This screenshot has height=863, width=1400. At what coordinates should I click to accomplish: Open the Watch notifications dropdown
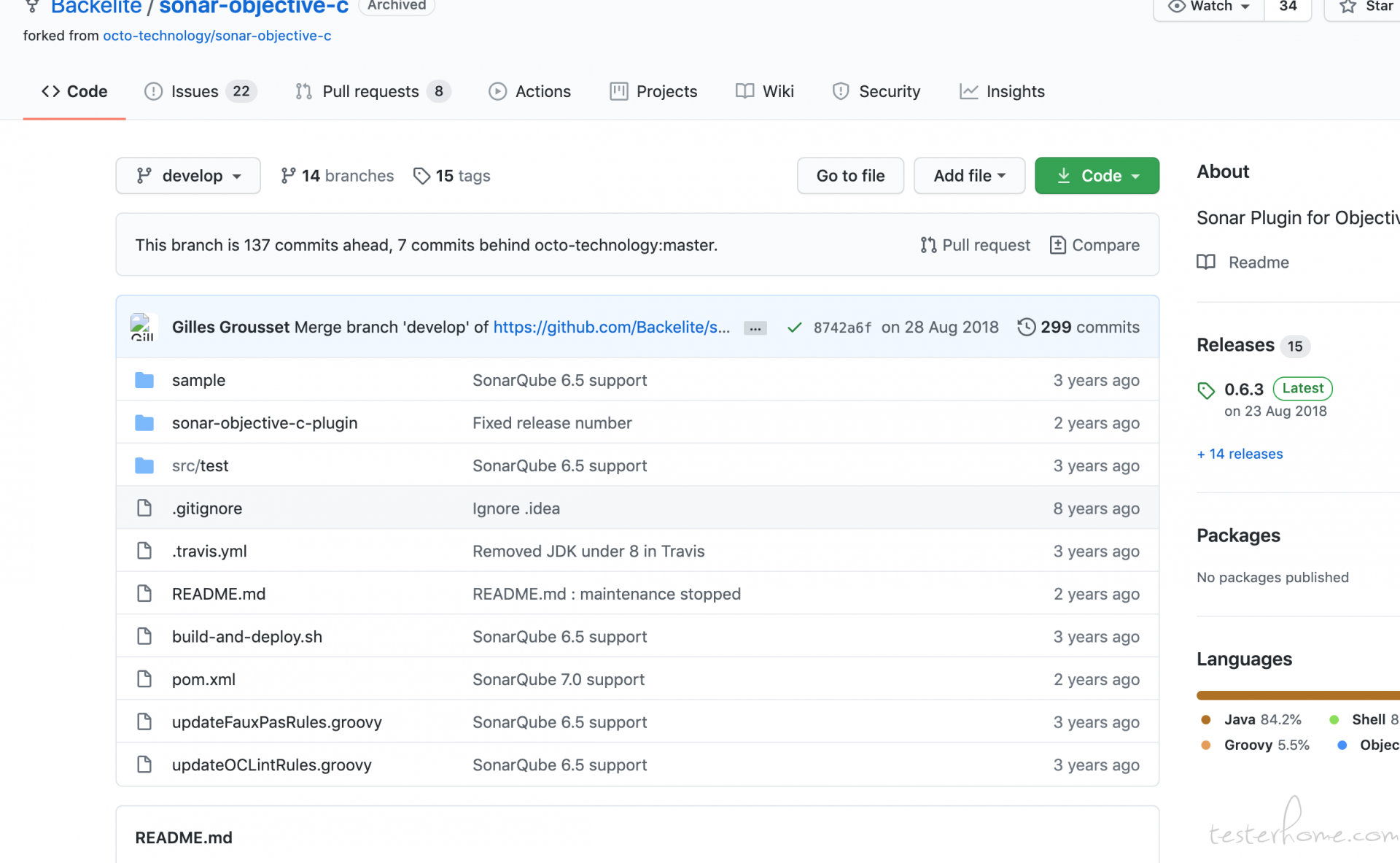(1209, 7)
